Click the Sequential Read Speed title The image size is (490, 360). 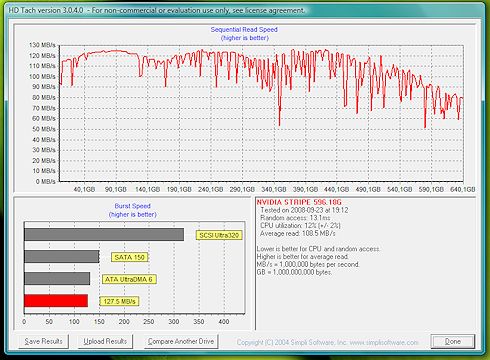tap(244, 30)
